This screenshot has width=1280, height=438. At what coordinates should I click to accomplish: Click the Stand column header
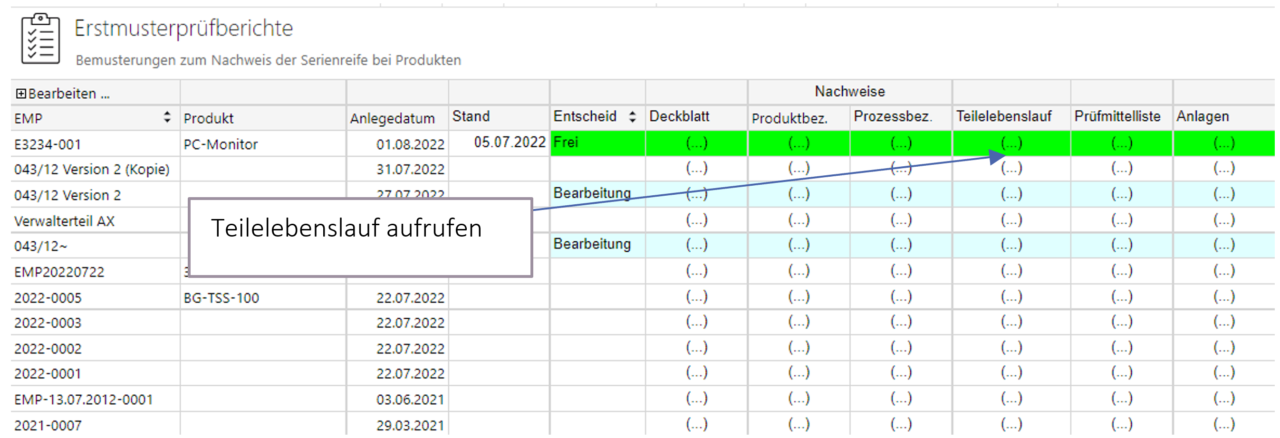click(x=471, y=117)
